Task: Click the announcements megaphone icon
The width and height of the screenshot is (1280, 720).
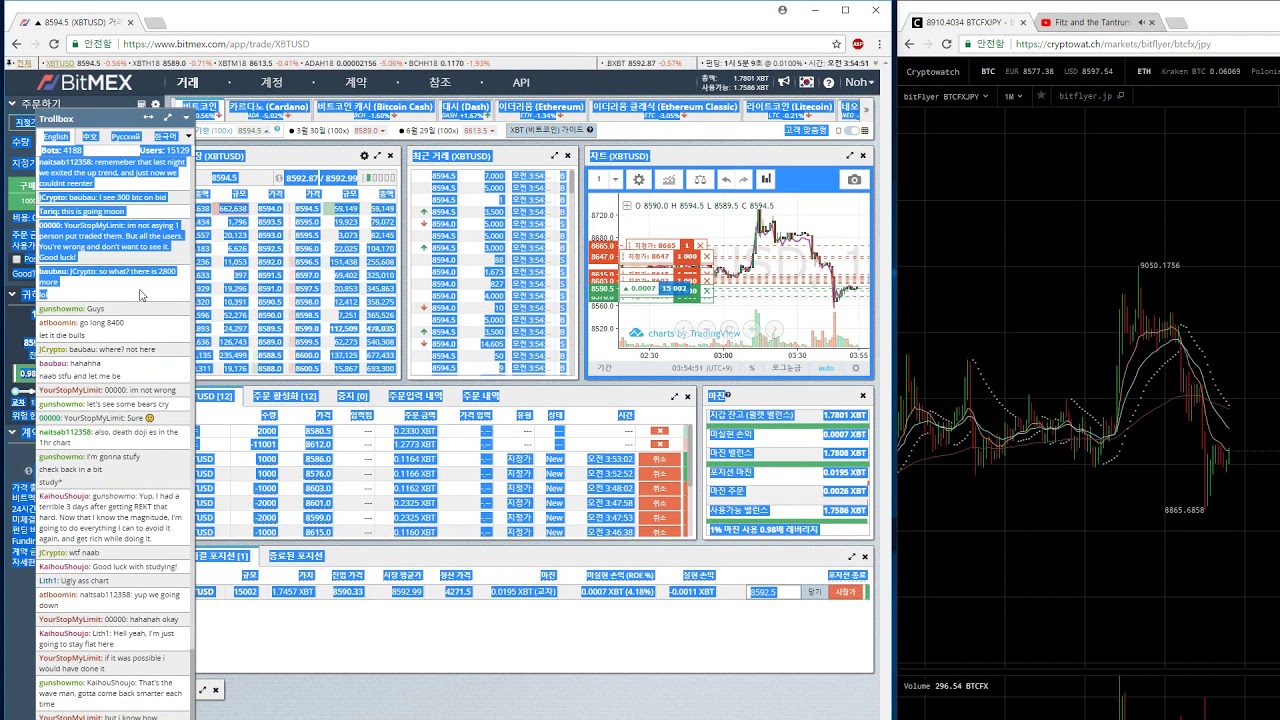Action: pyautogui.click(x=785, y=82)
